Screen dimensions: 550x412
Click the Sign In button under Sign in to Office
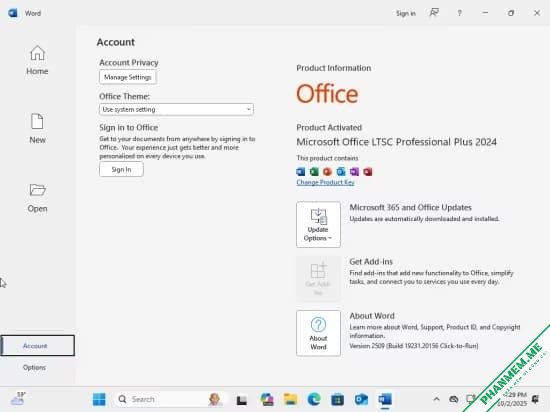121,169
